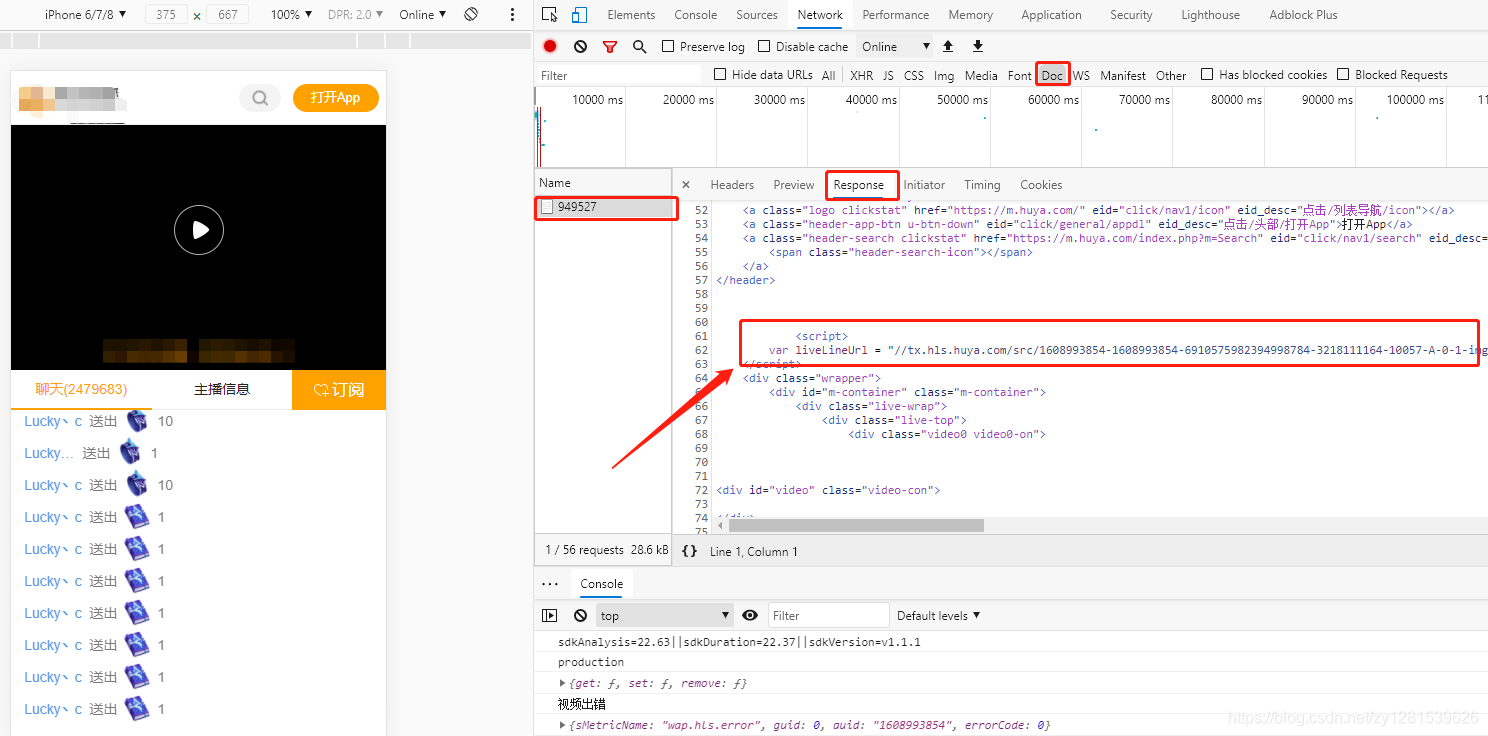The height and width of the screenshot is (736, 1488).
Task: Clear the network log
Action: point(580,46)
